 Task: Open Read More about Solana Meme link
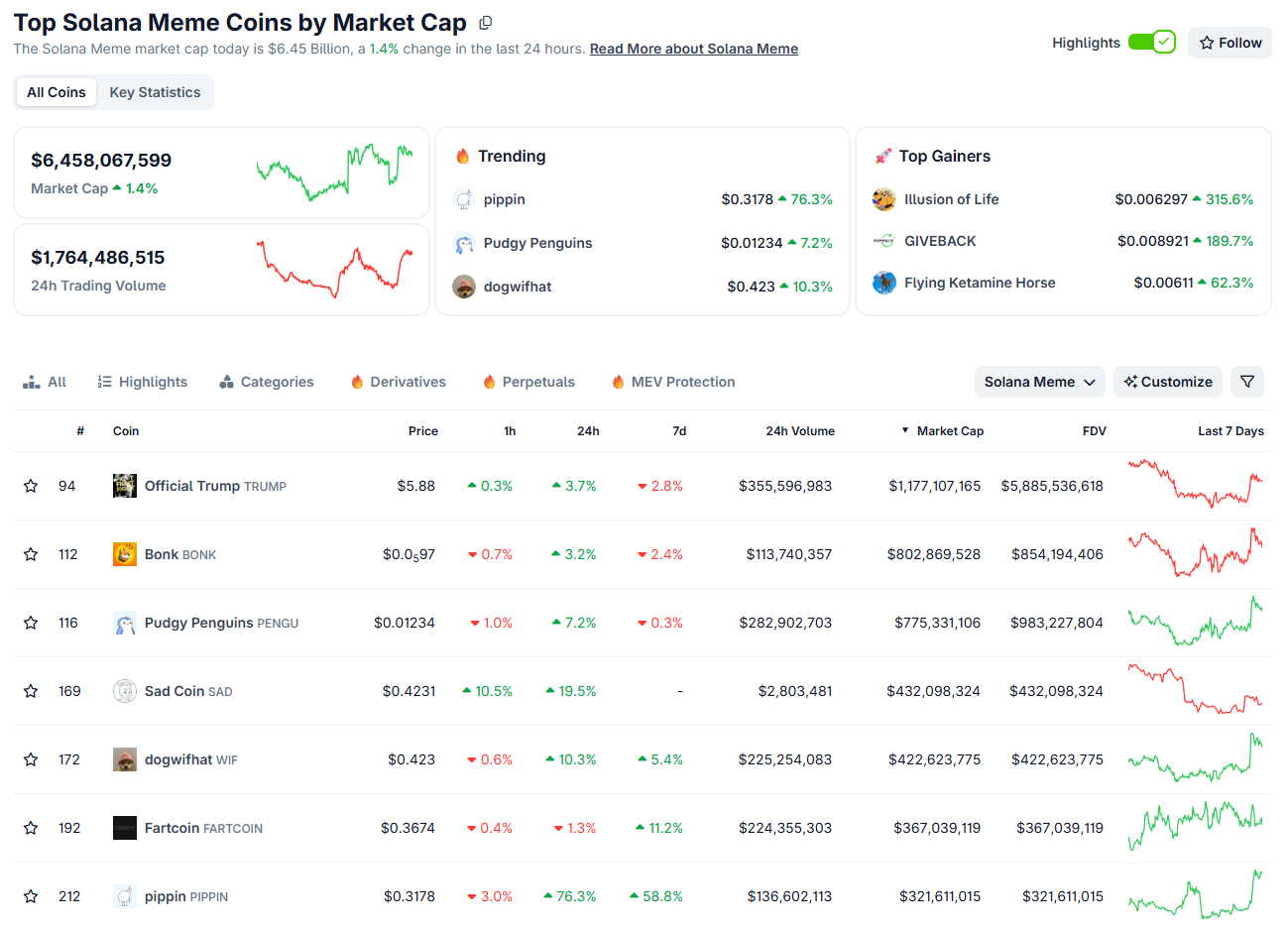693,48
